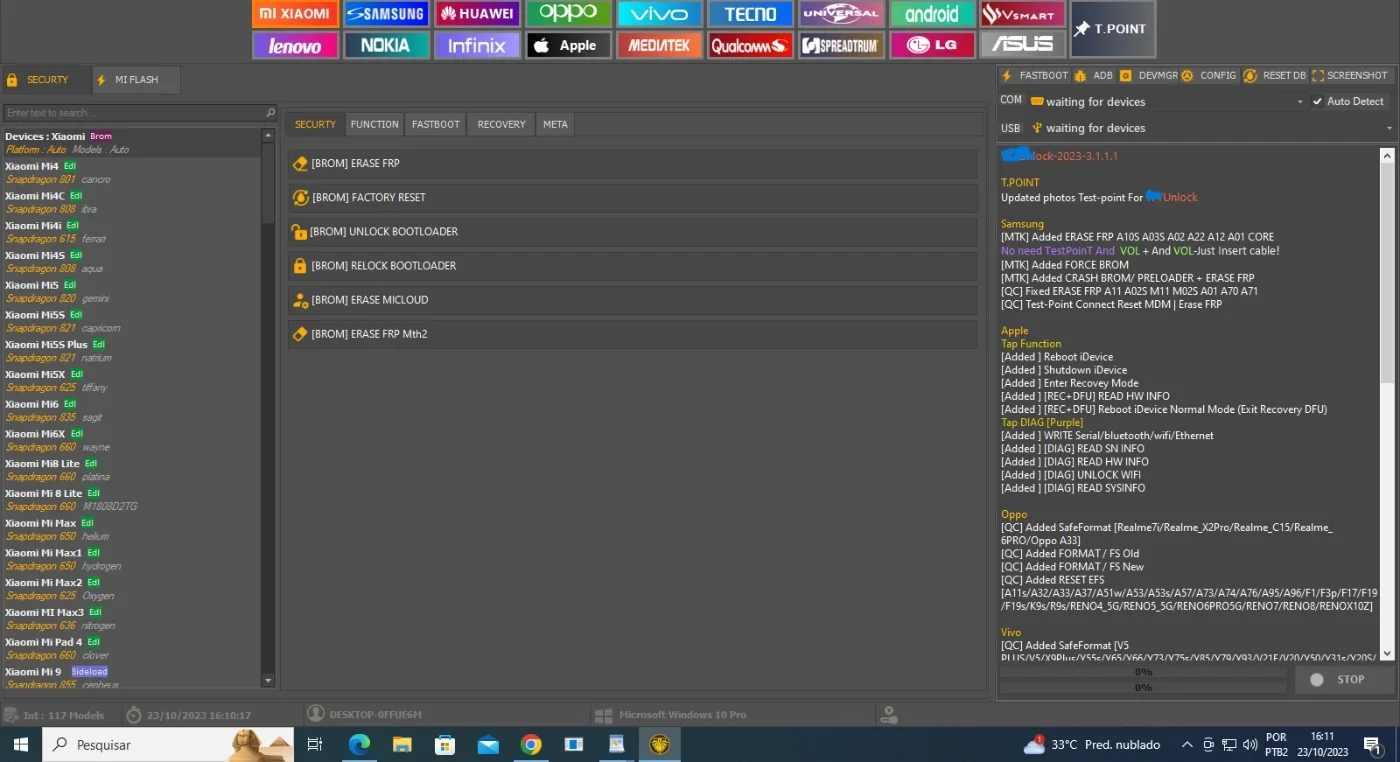1400x762 pixels.
Task: Open the RECOVERY tab
Action: tap(501, 124)
